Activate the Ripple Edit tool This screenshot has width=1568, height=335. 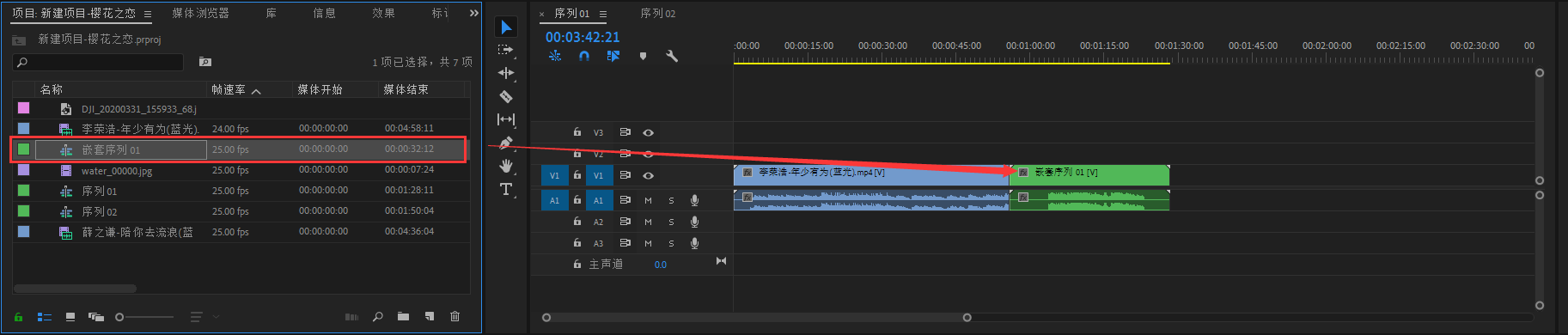pos(506,73)
